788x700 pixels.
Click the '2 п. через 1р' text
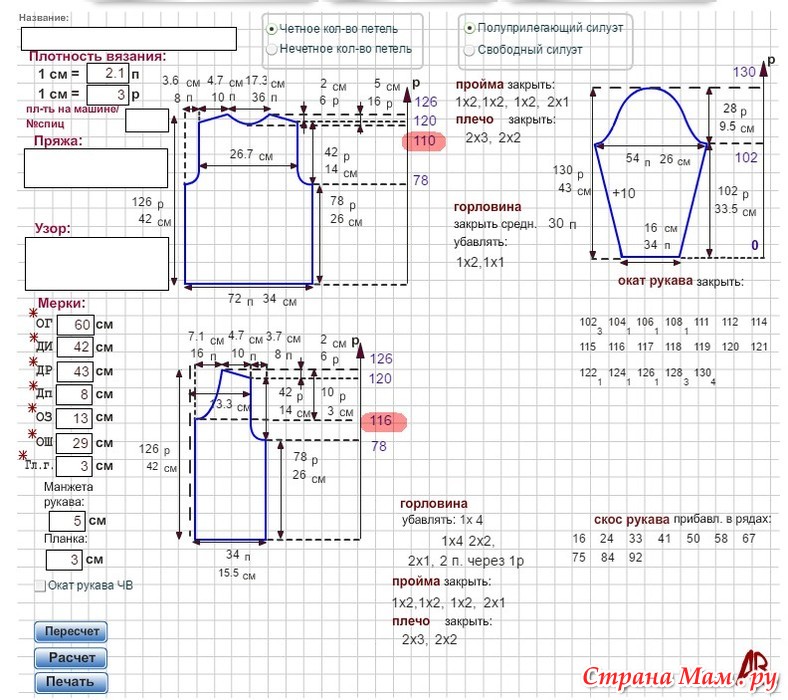tap(481, 561)
